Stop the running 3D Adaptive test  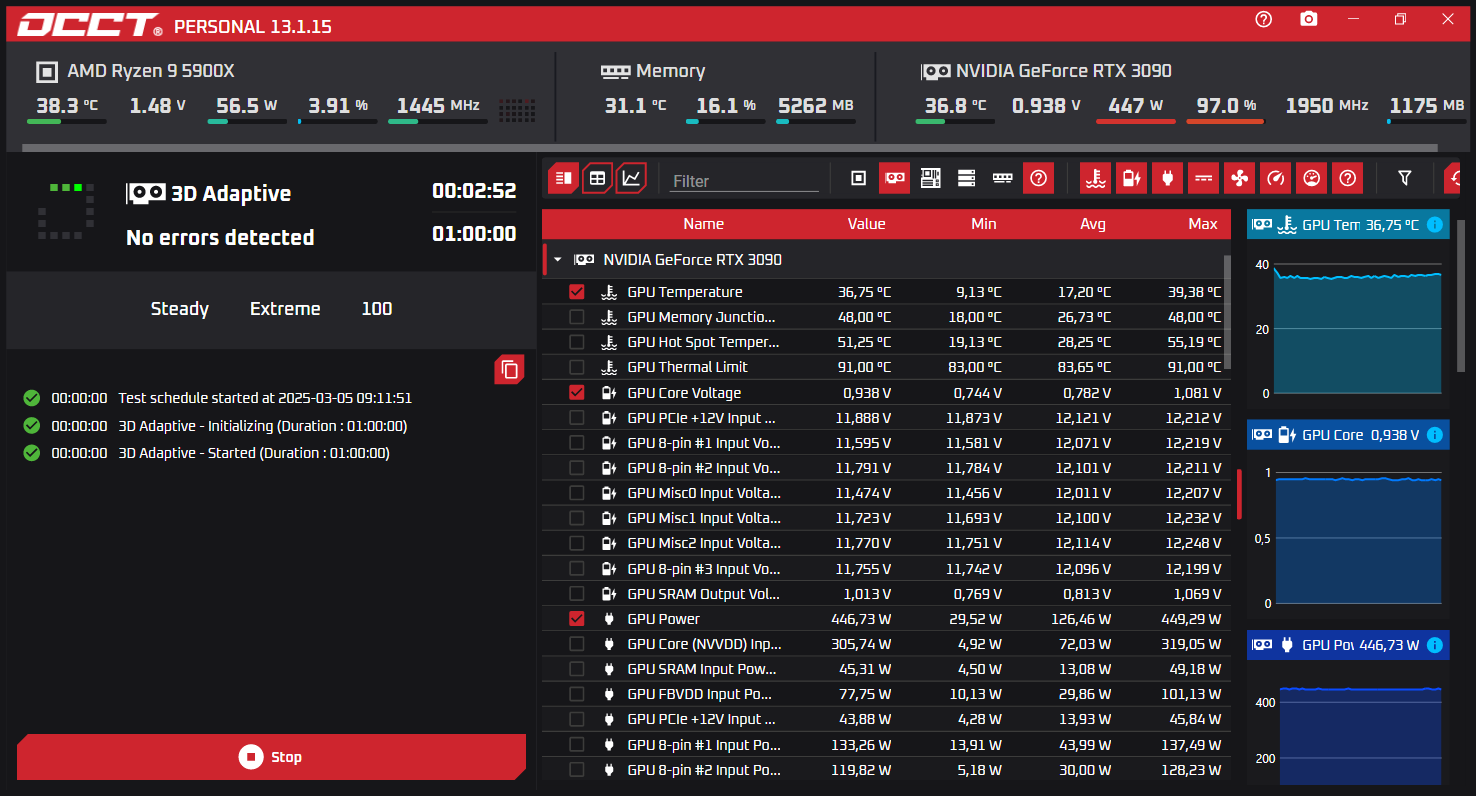point(271,757)
